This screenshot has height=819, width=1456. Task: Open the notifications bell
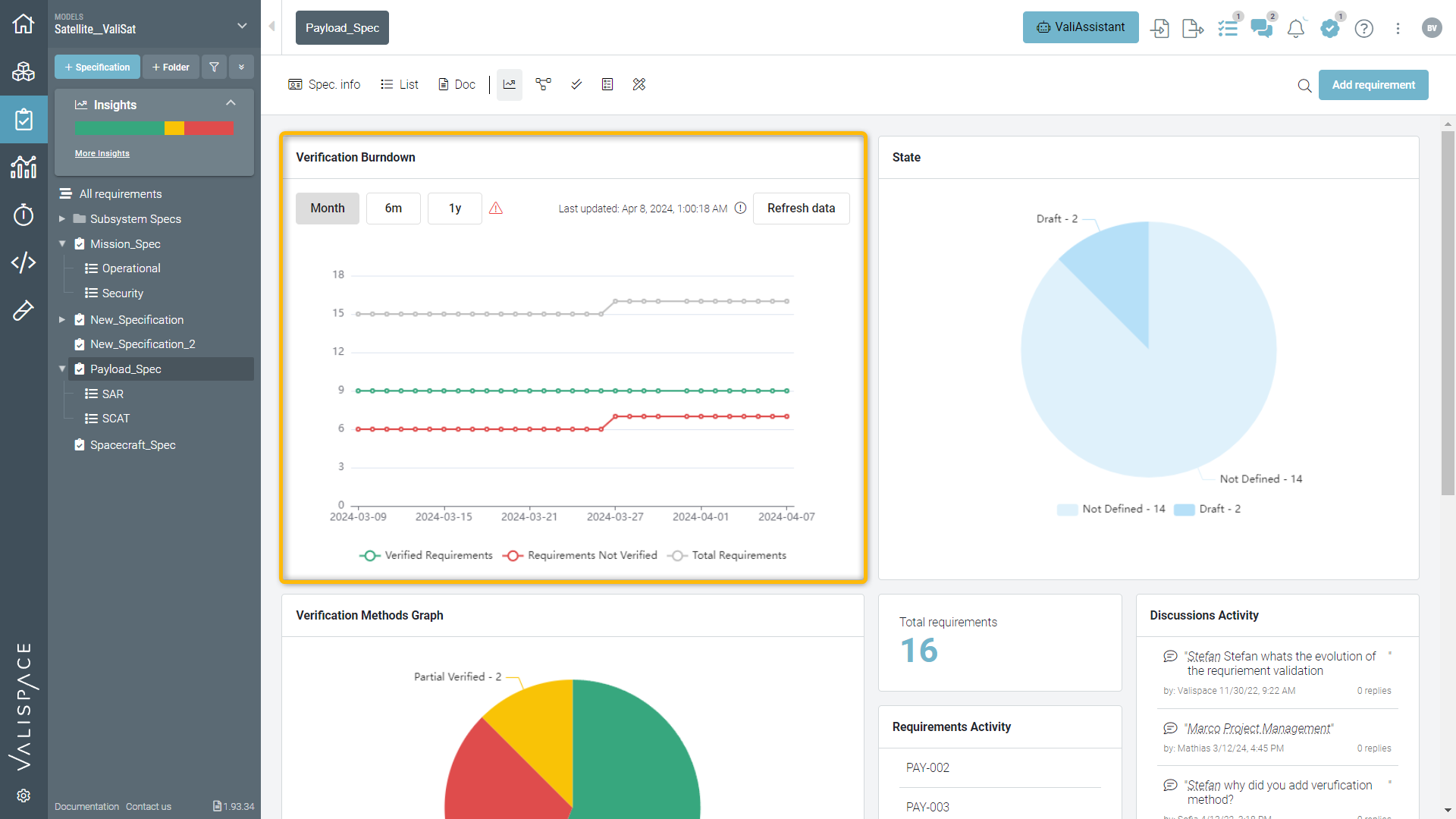tap(1296, 28)
